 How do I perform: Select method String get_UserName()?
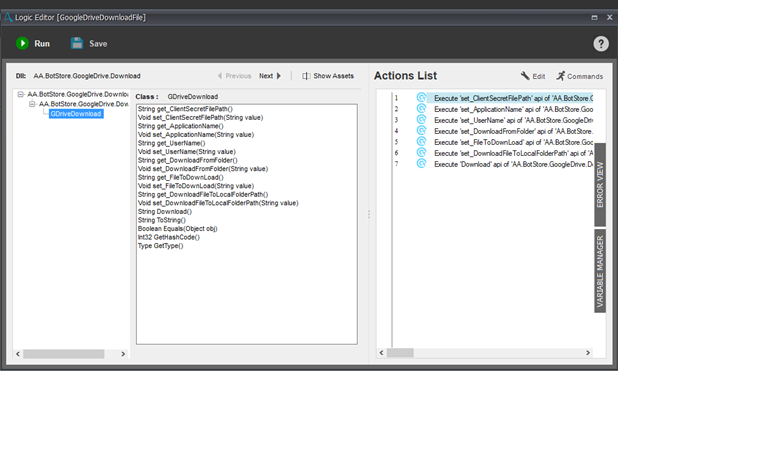[171, 143]
